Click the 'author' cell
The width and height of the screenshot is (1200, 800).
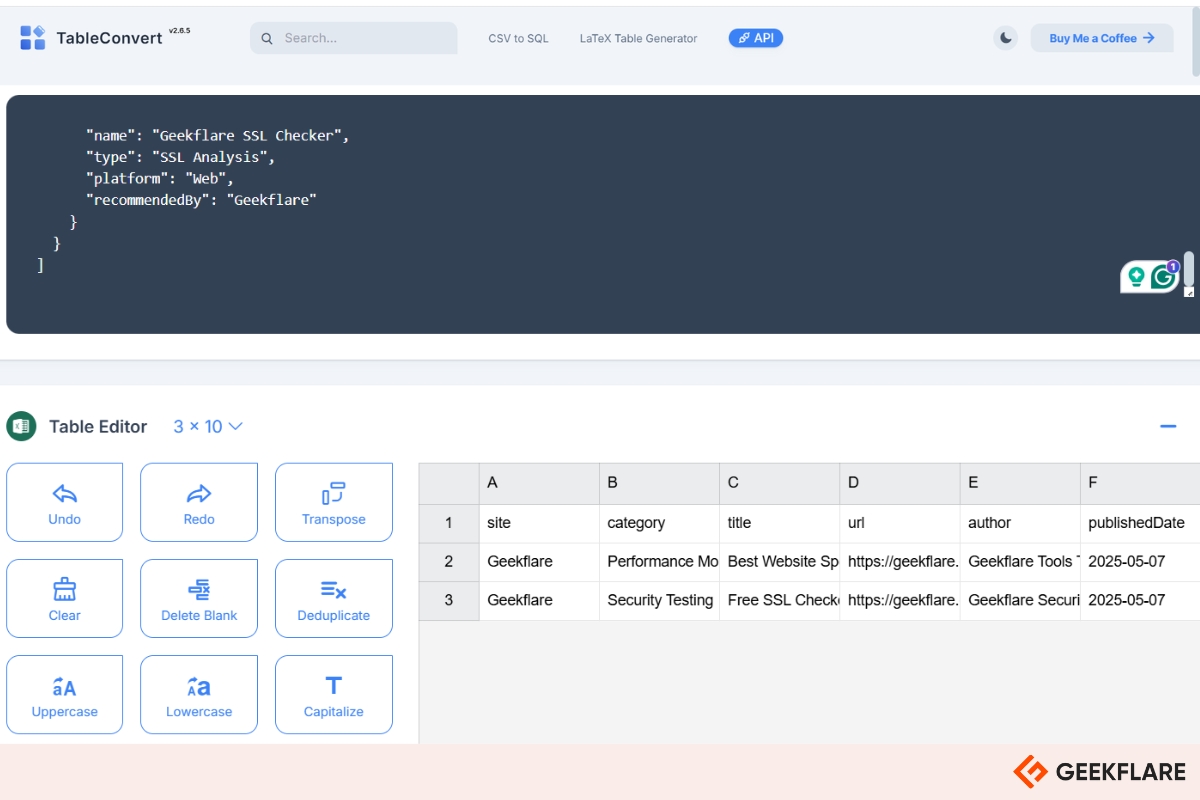coord(1019,523)
